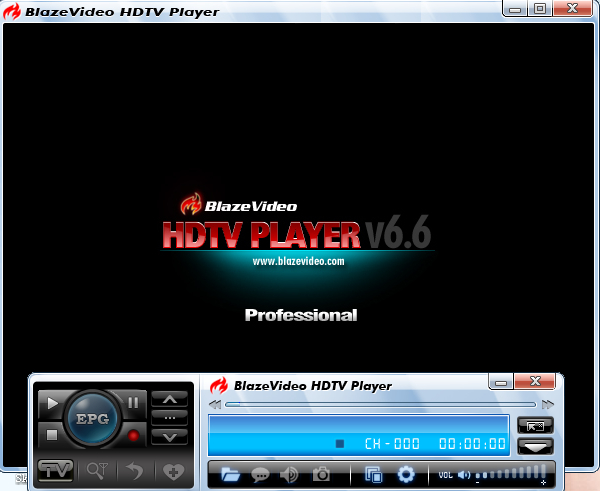600x491 pixels.
Task: Click the channel search magnifier icon
Action: click(98, 470)
